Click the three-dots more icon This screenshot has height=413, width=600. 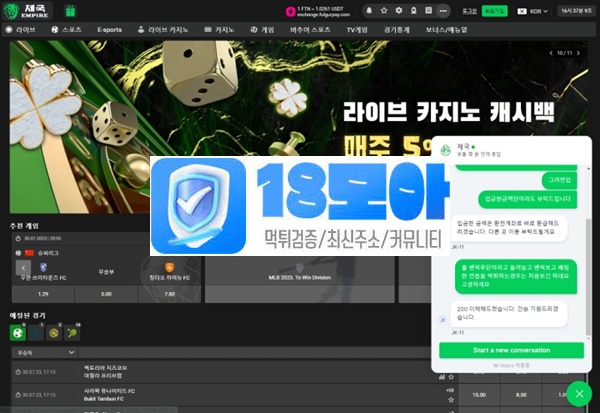pos(443,11)
